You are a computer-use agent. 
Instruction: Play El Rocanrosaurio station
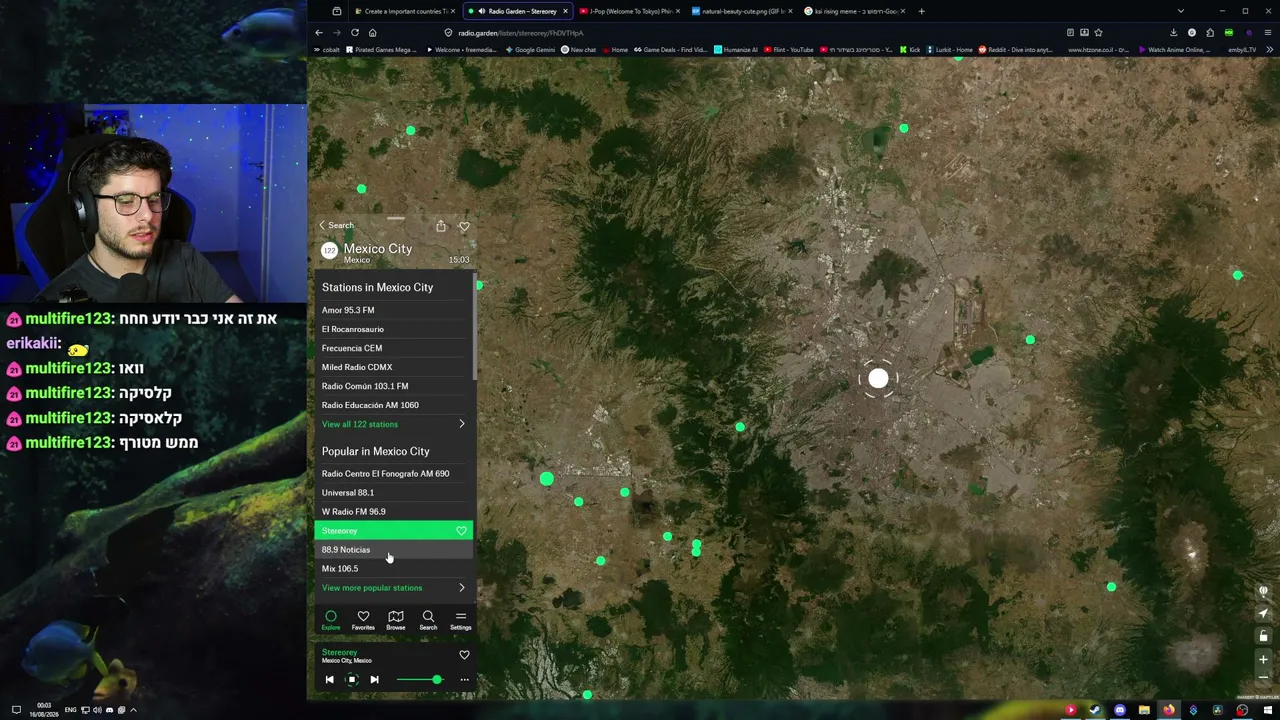click(394, 329)
